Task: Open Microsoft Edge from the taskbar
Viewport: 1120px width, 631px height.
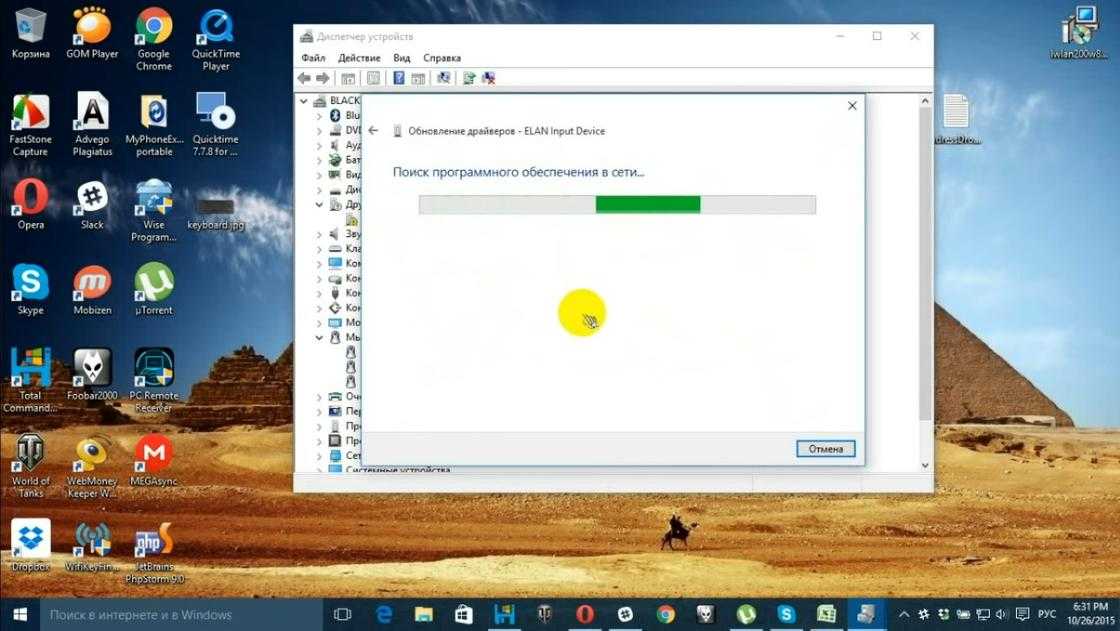Action: pos(382,614)
